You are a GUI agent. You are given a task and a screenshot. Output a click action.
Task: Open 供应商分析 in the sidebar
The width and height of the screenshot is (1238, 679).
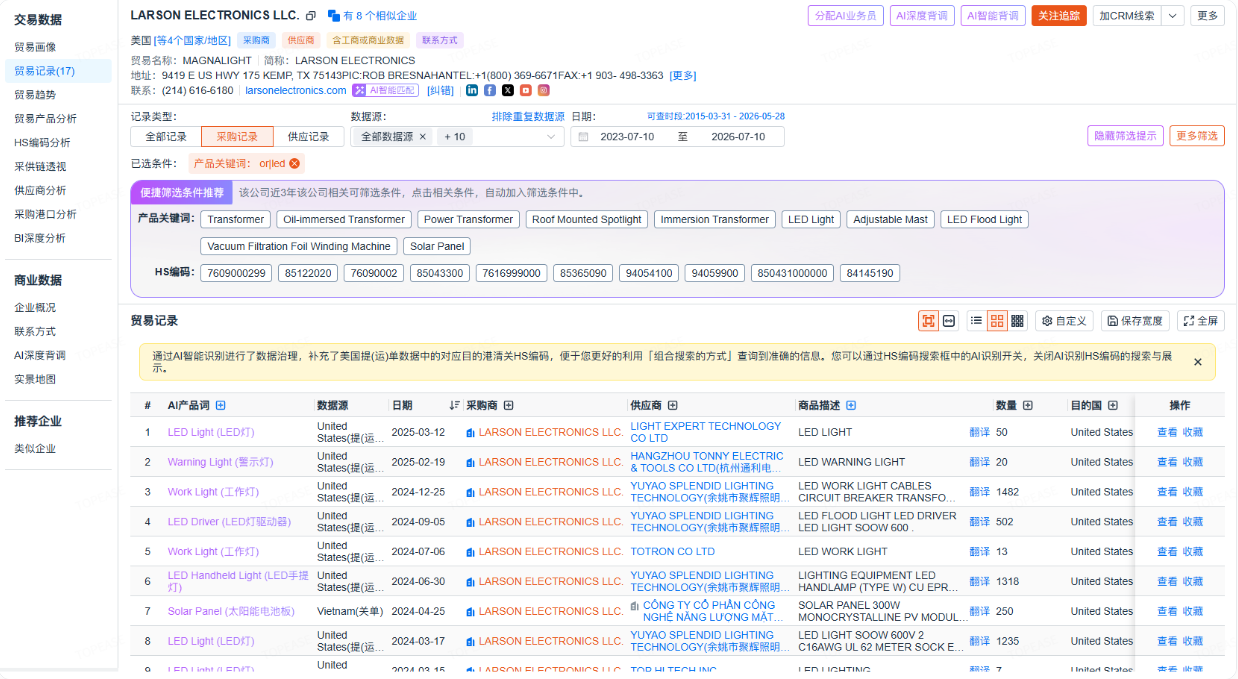[40, 190]
